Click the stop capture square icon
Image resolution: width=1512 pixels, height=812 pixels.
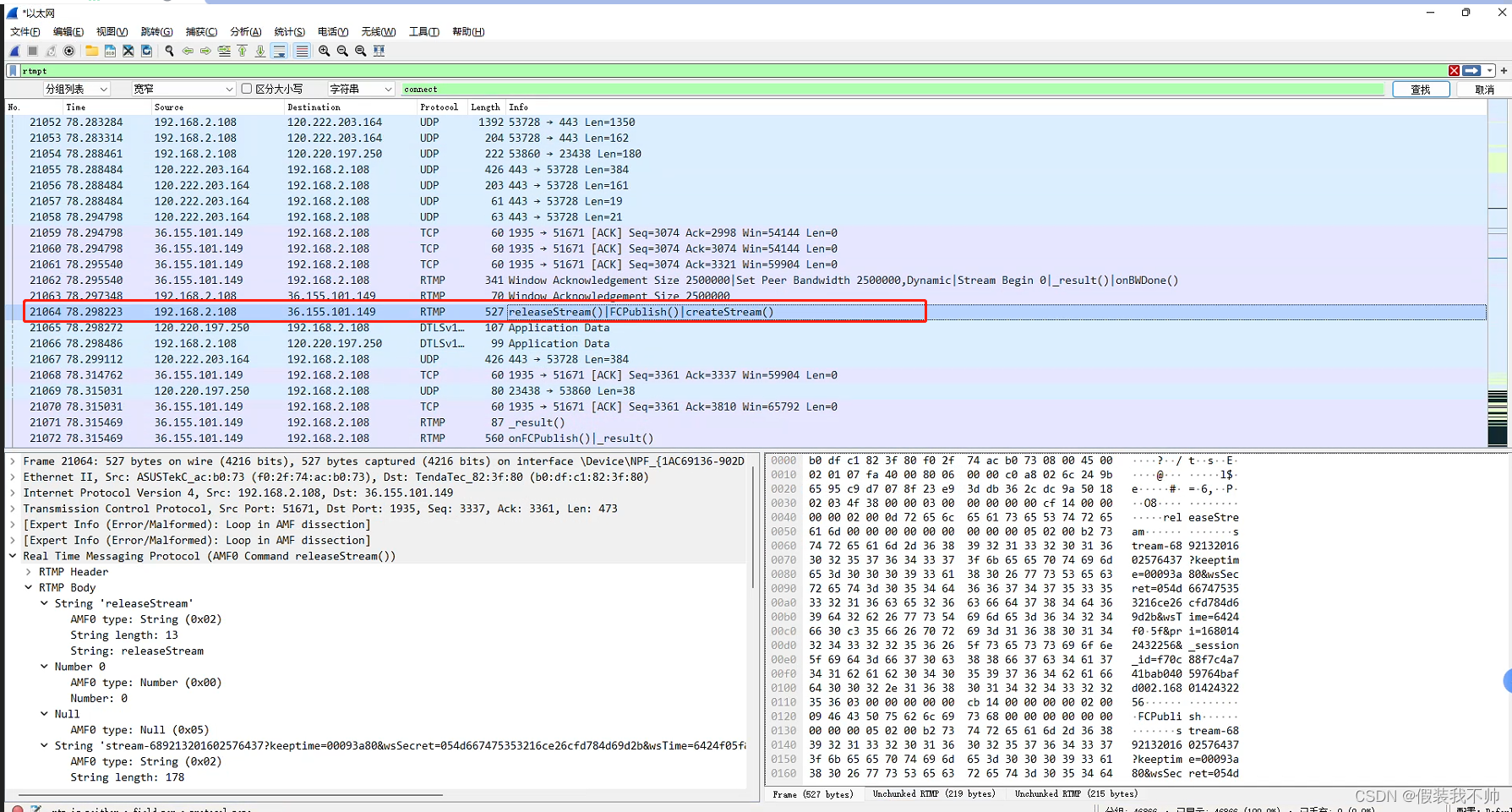(x=32, y=51)
